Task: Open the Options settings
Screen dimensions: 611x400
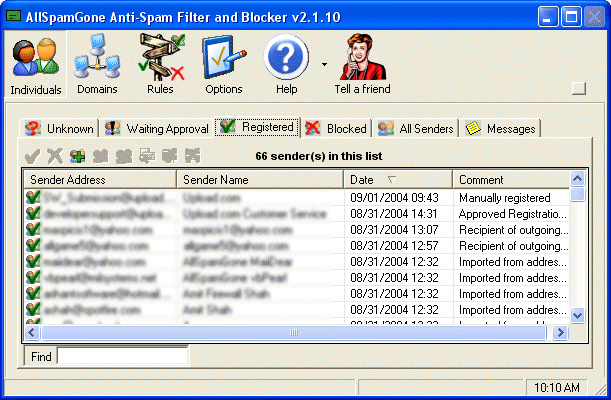Action: coord(224,64)
